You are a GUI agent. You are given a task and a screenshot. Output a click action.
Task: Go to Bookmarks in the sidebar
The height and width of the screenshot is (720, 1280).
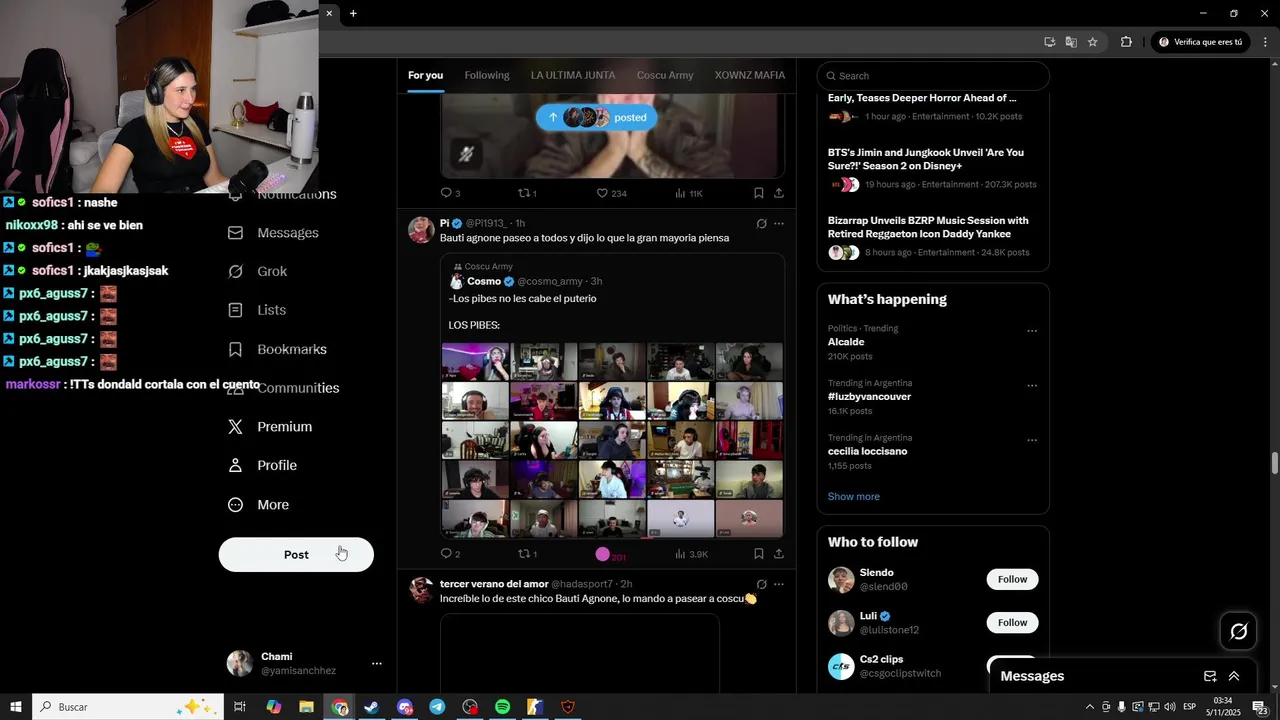point(277,349)
